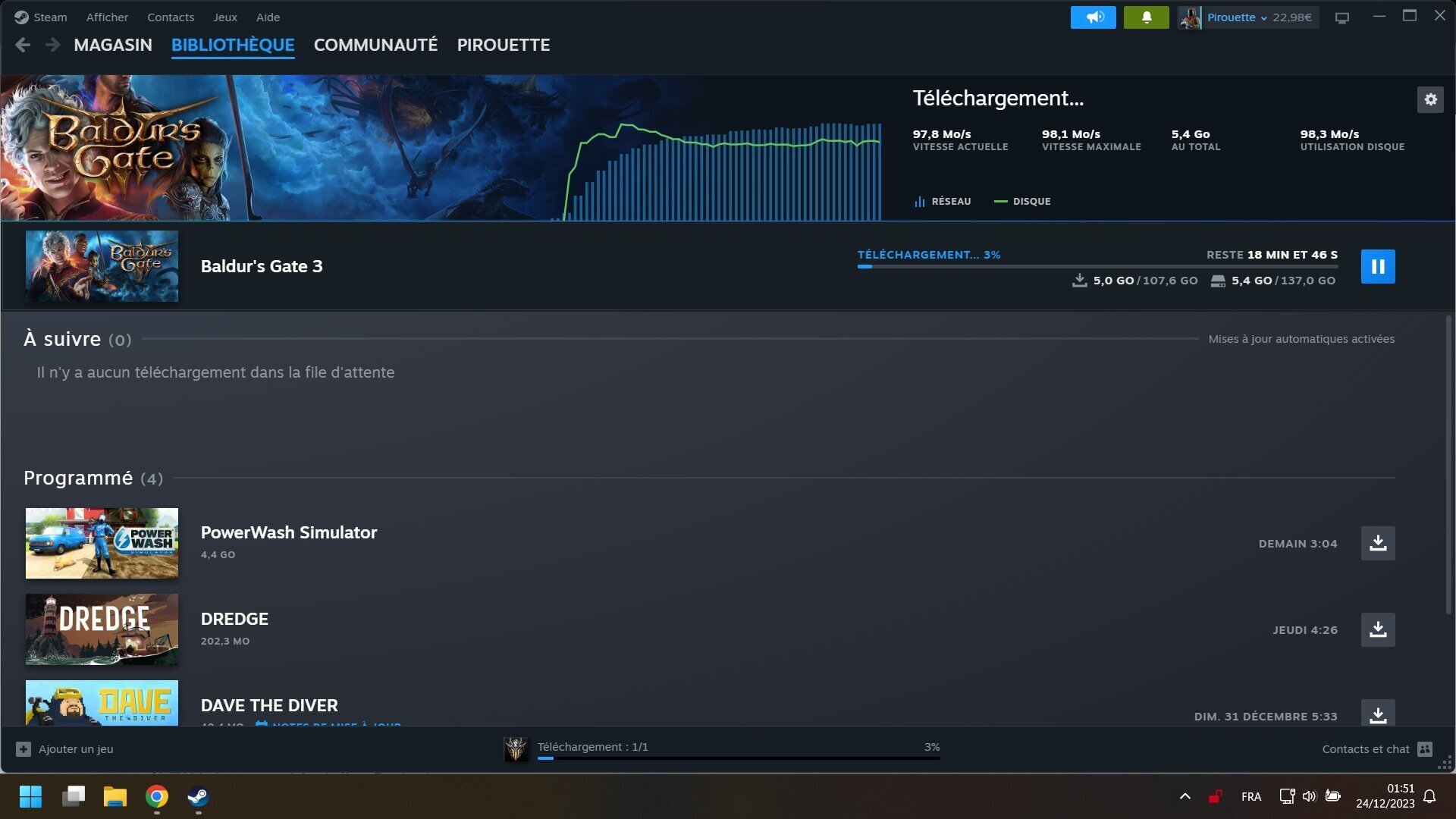Screen dimensions: 1456x819
Task: Open Google Chrome from taskbar
Action: coord(157,796)
